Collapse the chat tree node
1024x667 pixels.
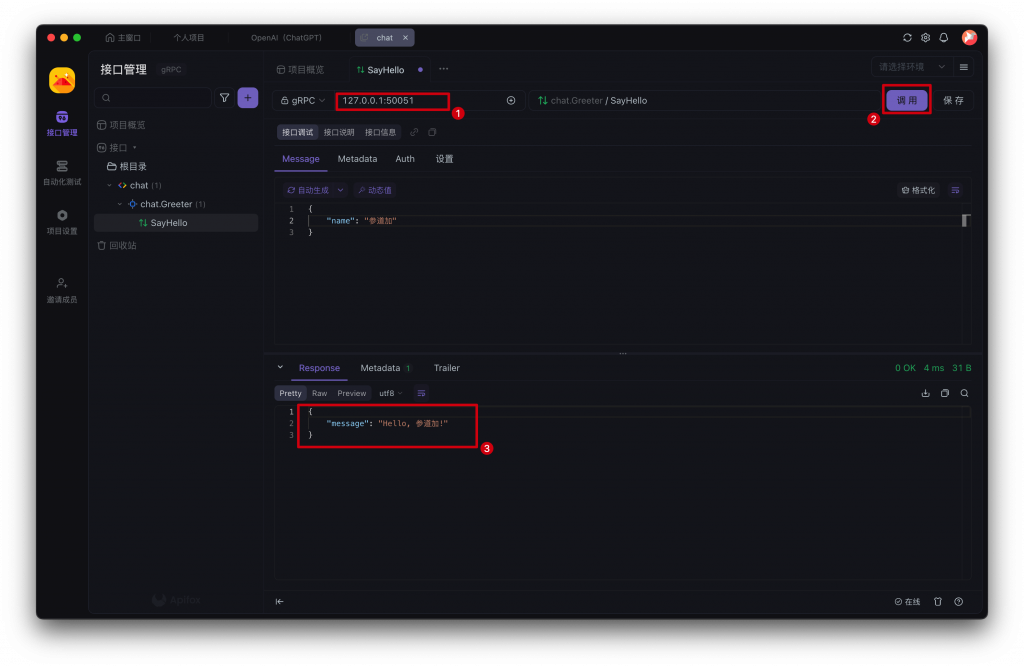coord(110,186)
